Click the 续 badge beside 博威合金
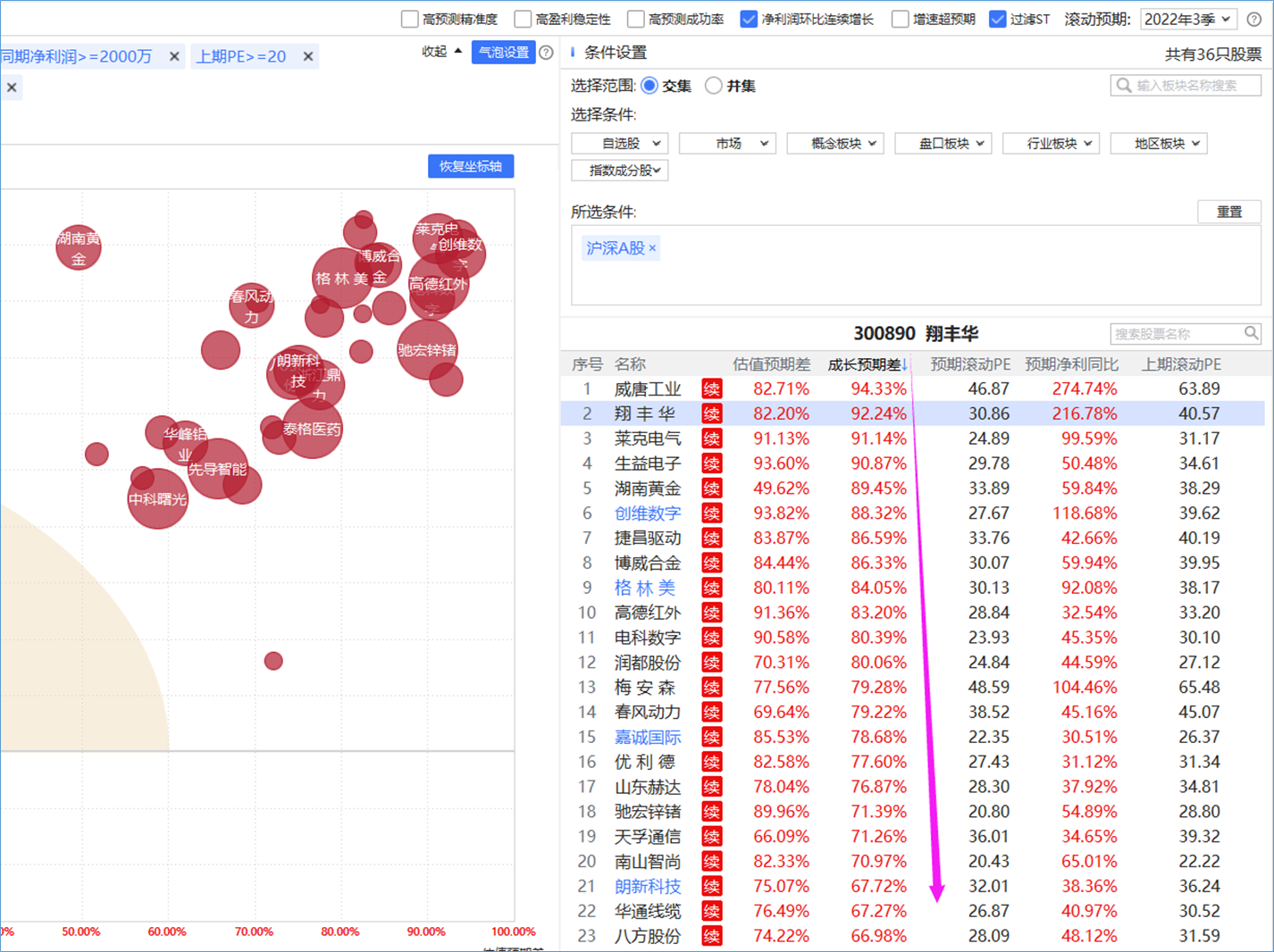 711,563
